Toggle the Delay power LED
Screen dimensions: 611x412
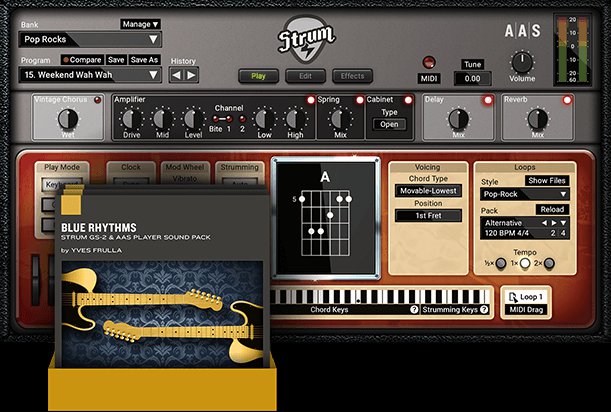[x=488, y=100]
